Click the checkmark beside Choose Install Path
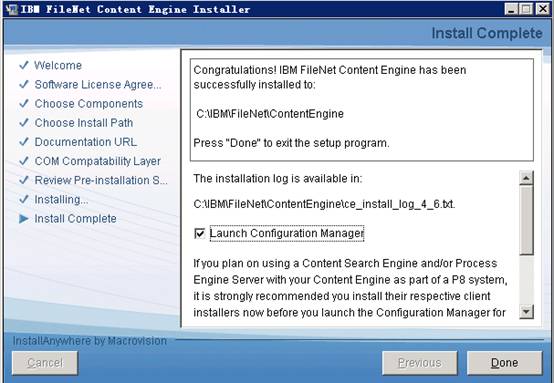This screenshot has height=383, width=554. 24,122
